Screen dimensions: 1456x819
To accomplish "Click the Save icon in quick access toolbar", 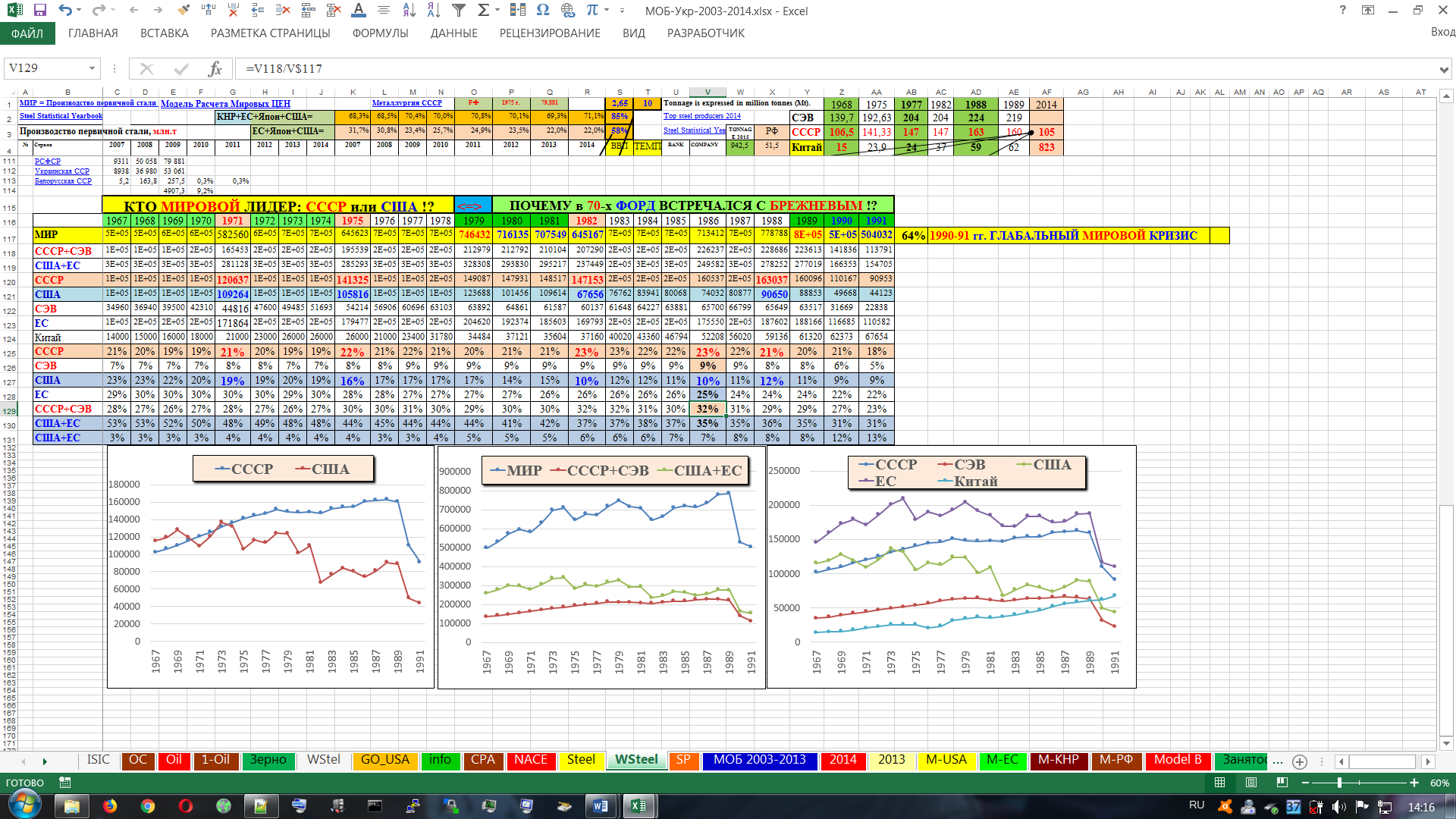I will click(x=40, y=11).
